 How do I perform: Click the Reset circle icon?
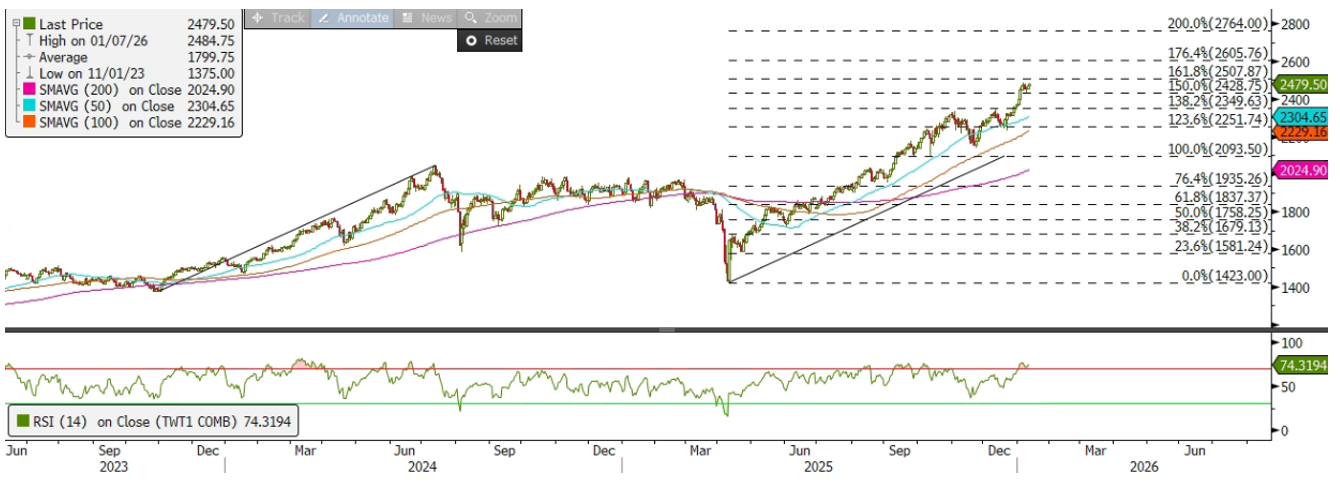[x=471, y=40]
